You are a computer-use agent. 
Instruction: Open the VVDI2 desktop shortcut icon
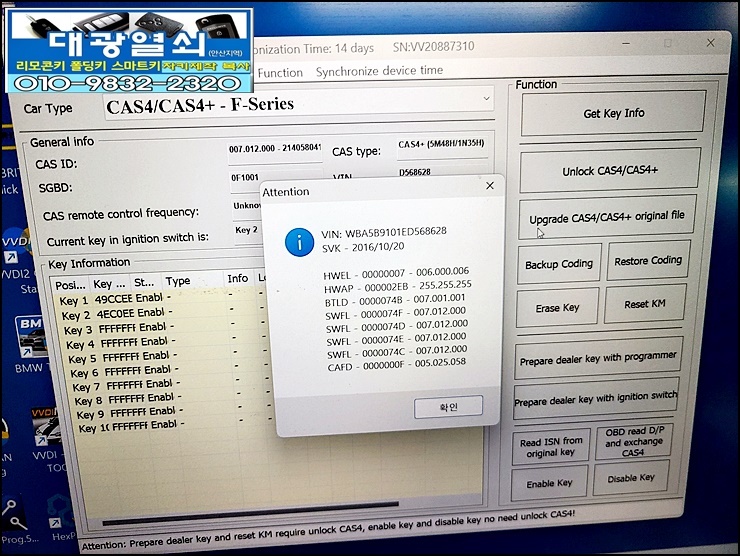pyautogui.click(x=15, y=255)
